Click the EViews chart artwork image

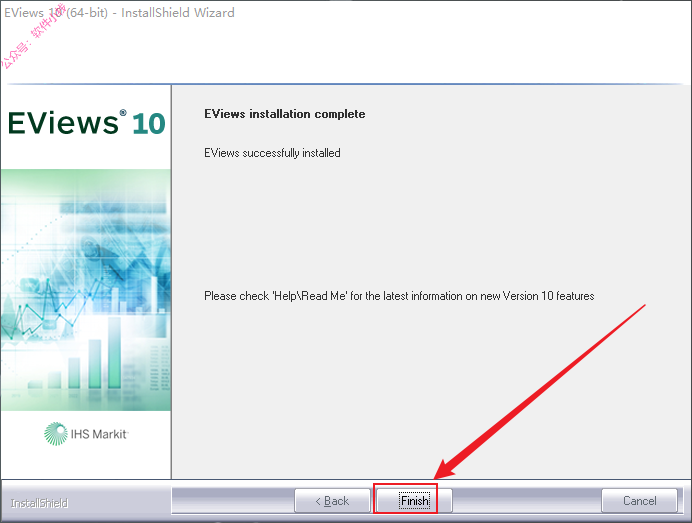click(x=86, y=290)
